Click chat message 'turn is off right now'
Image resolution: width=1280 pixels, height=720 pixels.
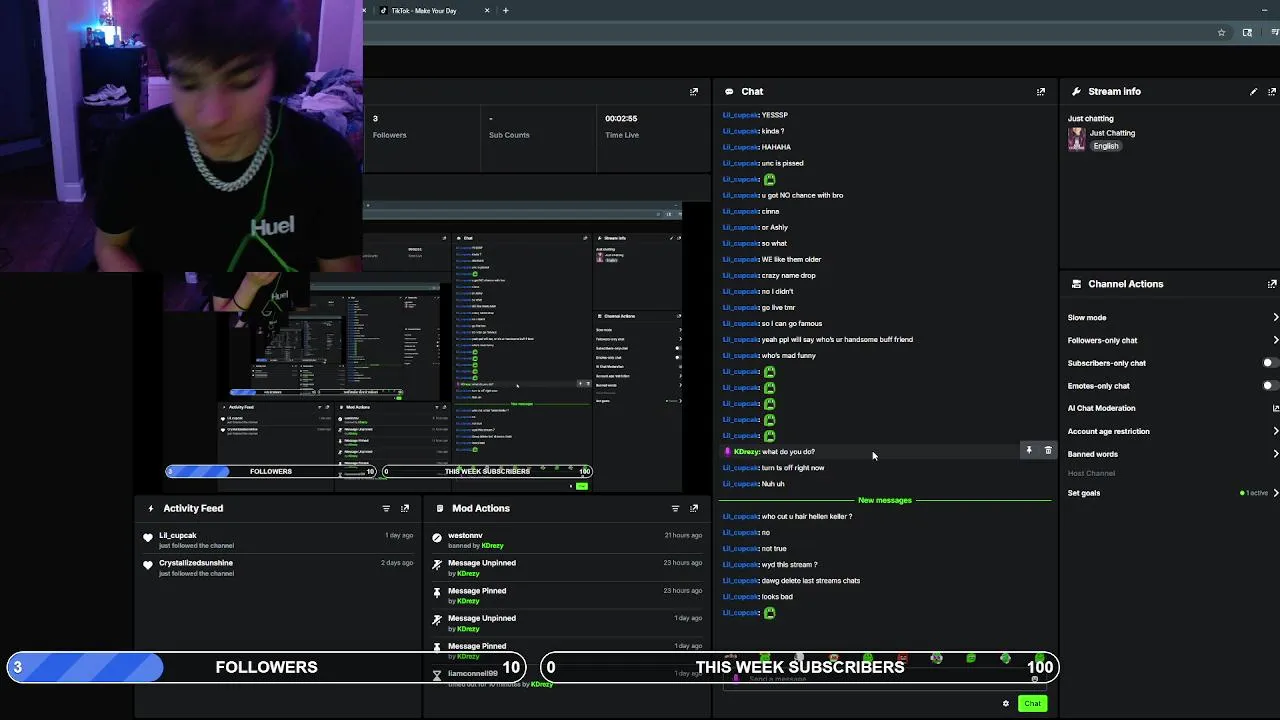pyautogui.click(x=793, y=468)
